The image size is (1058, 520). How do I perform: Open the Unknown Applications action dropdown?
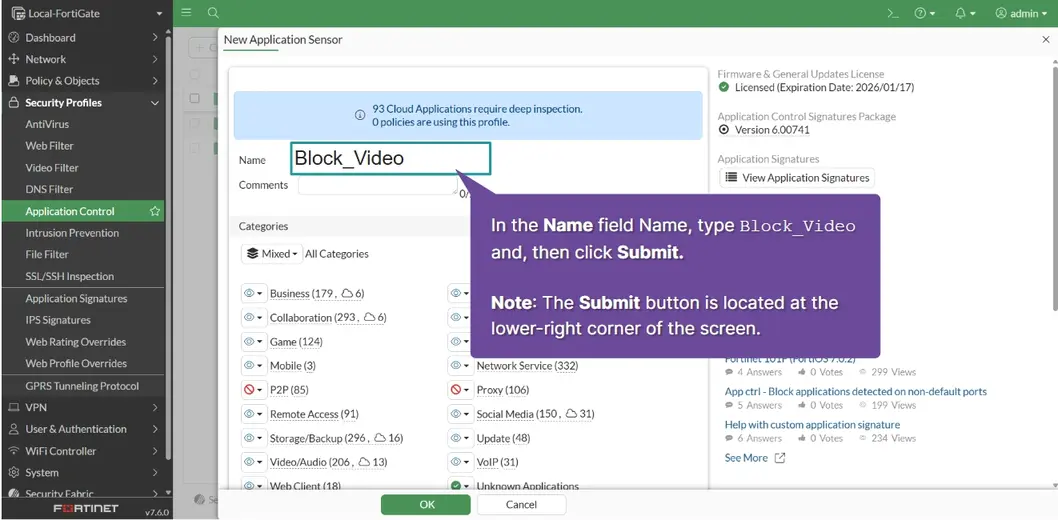[460, 486]
